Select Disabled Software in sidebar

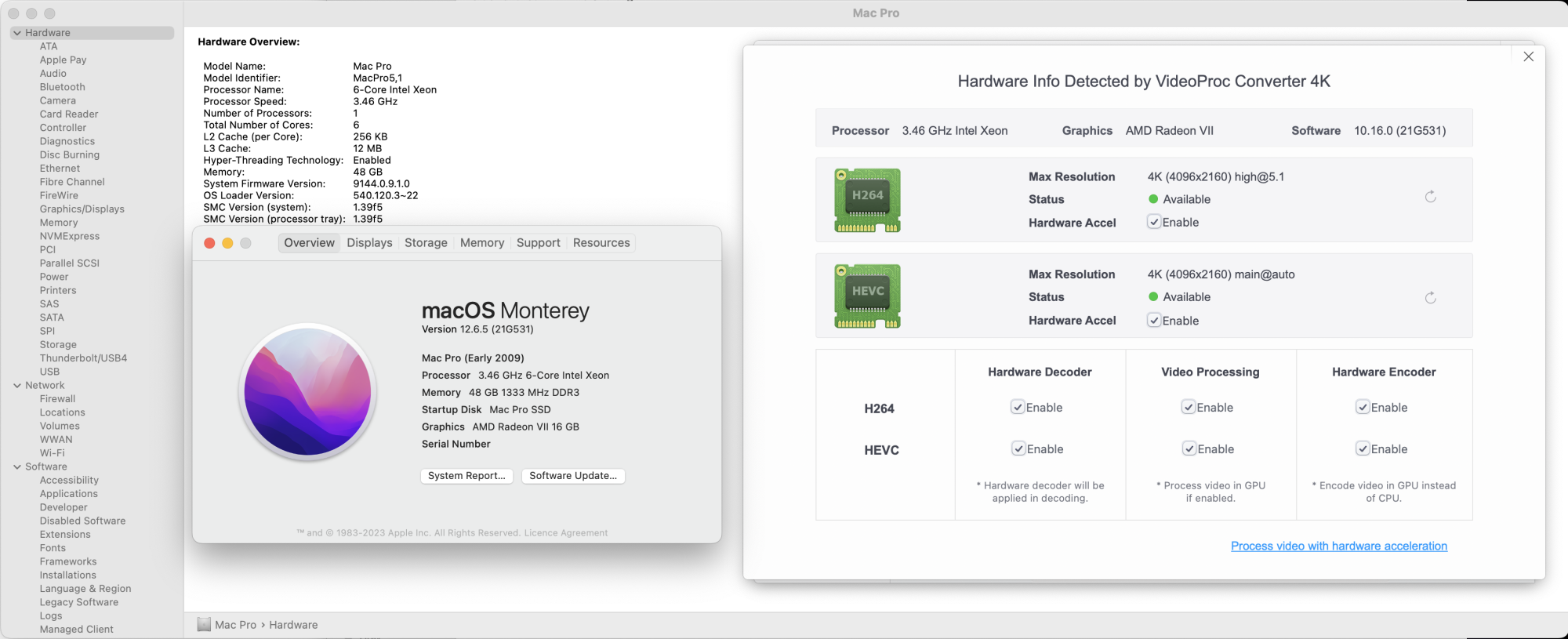tap(82, 521)
